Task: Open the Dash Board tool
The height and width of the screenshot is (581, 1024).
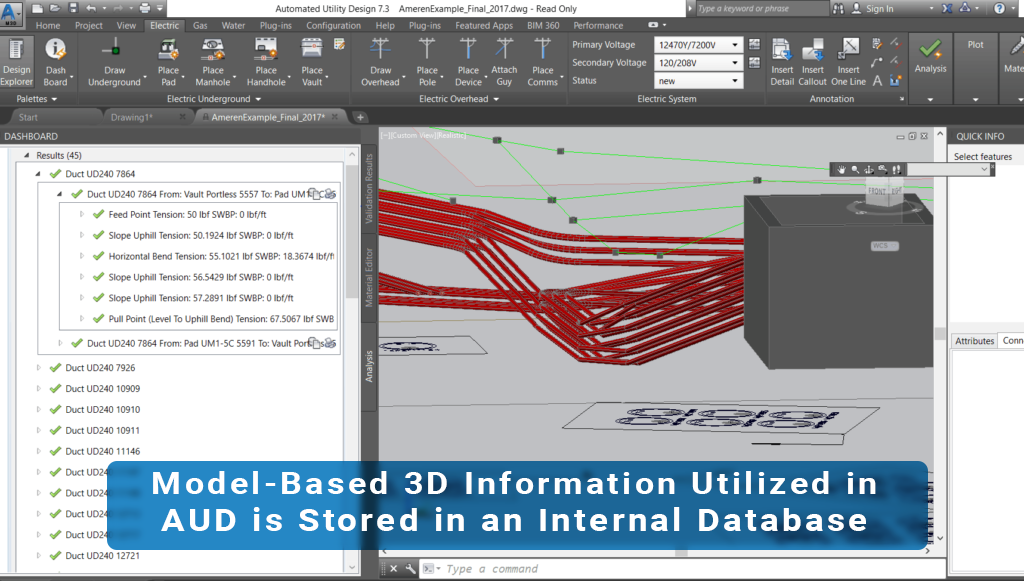Action: tap(56, 63)
